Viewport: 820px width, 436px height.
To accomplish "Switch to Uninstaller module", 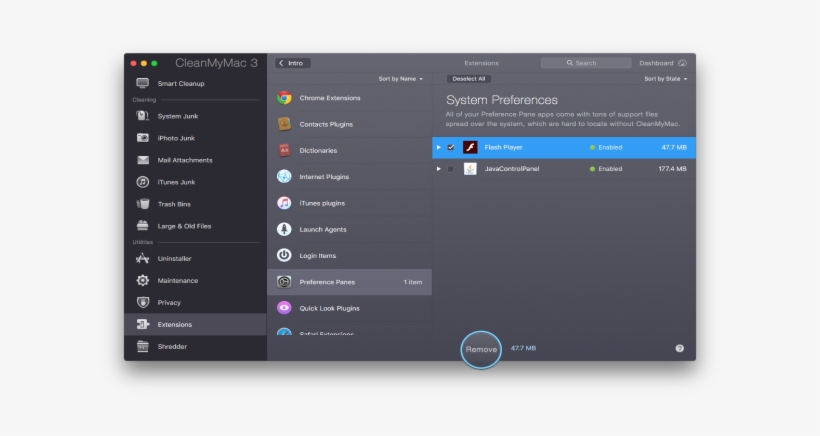I will [x=195, y=258].
